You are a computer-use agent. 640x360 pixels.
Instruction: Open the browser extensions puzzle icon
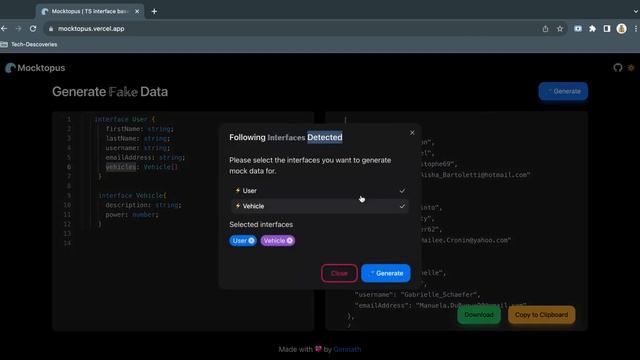point(592,29)
